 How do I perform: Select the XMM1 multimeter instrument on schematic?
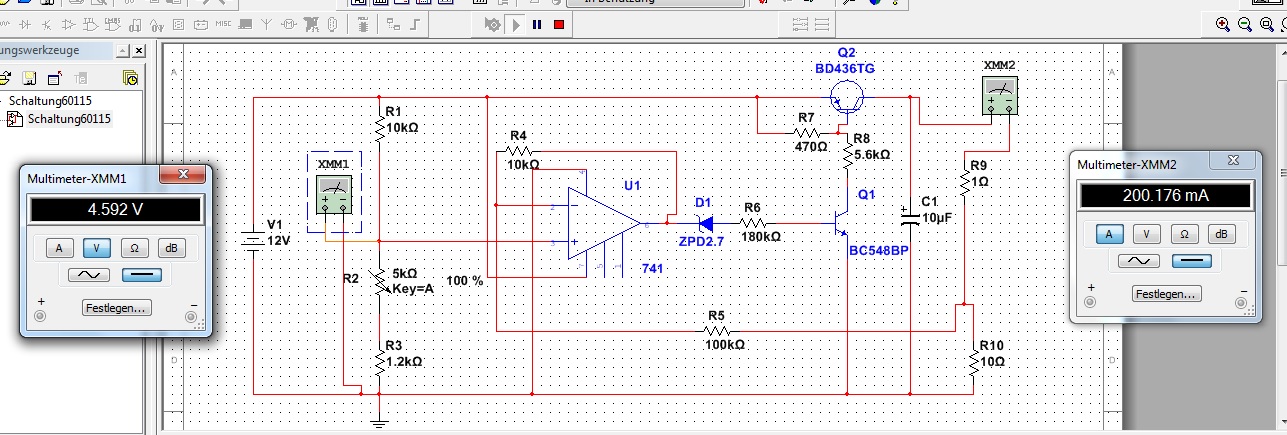click(x=334, y=194)
